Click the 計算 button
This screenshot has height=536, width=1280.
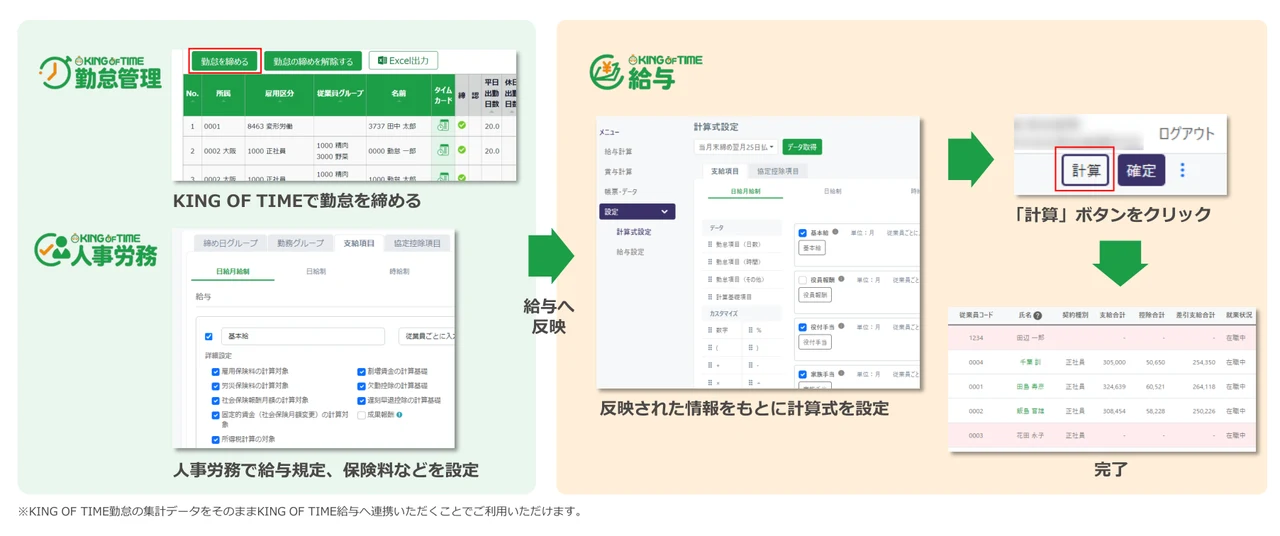click(x=1084, y=171)
